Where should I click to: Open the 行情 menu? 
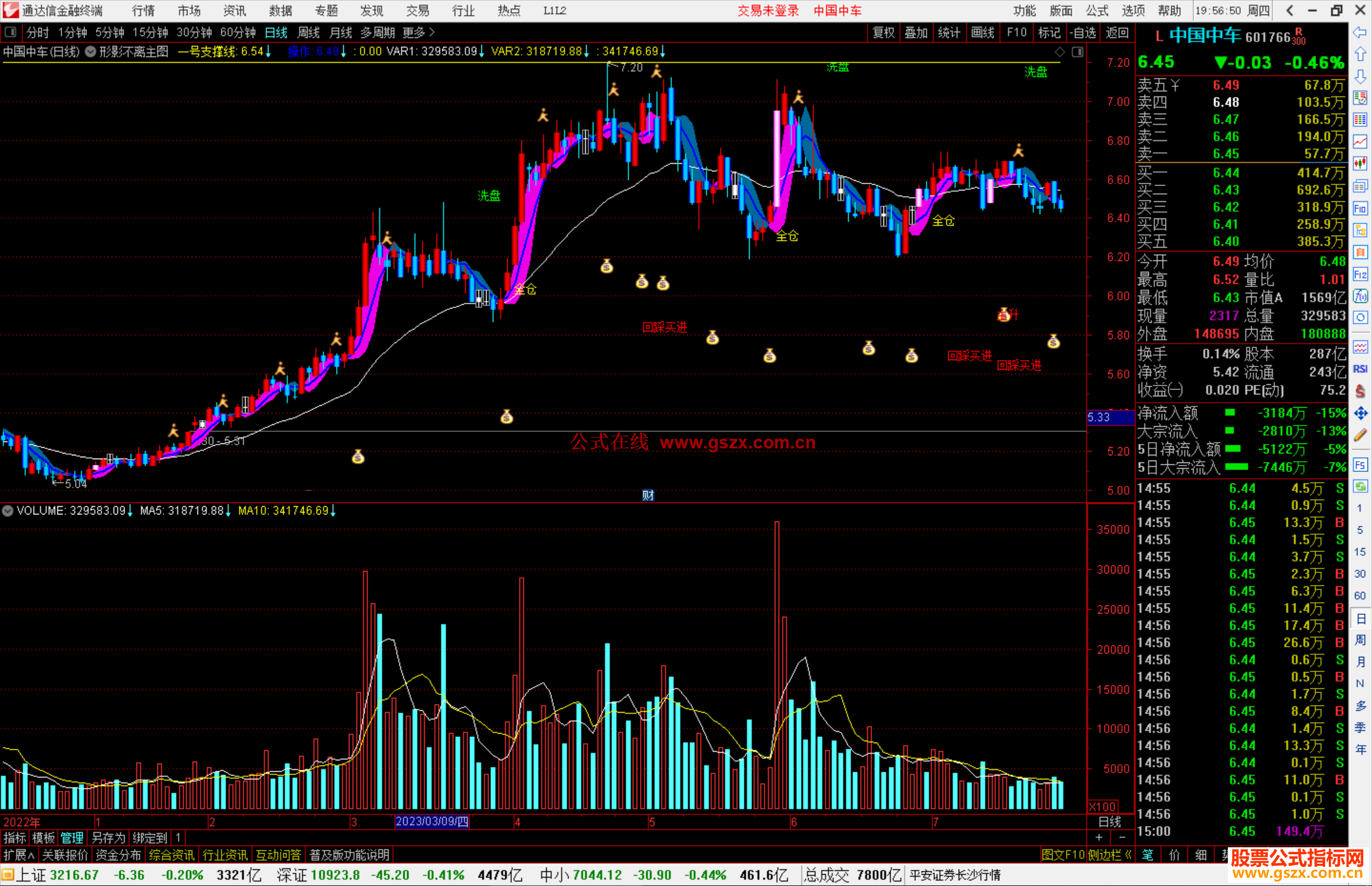[x=144, y=11]
